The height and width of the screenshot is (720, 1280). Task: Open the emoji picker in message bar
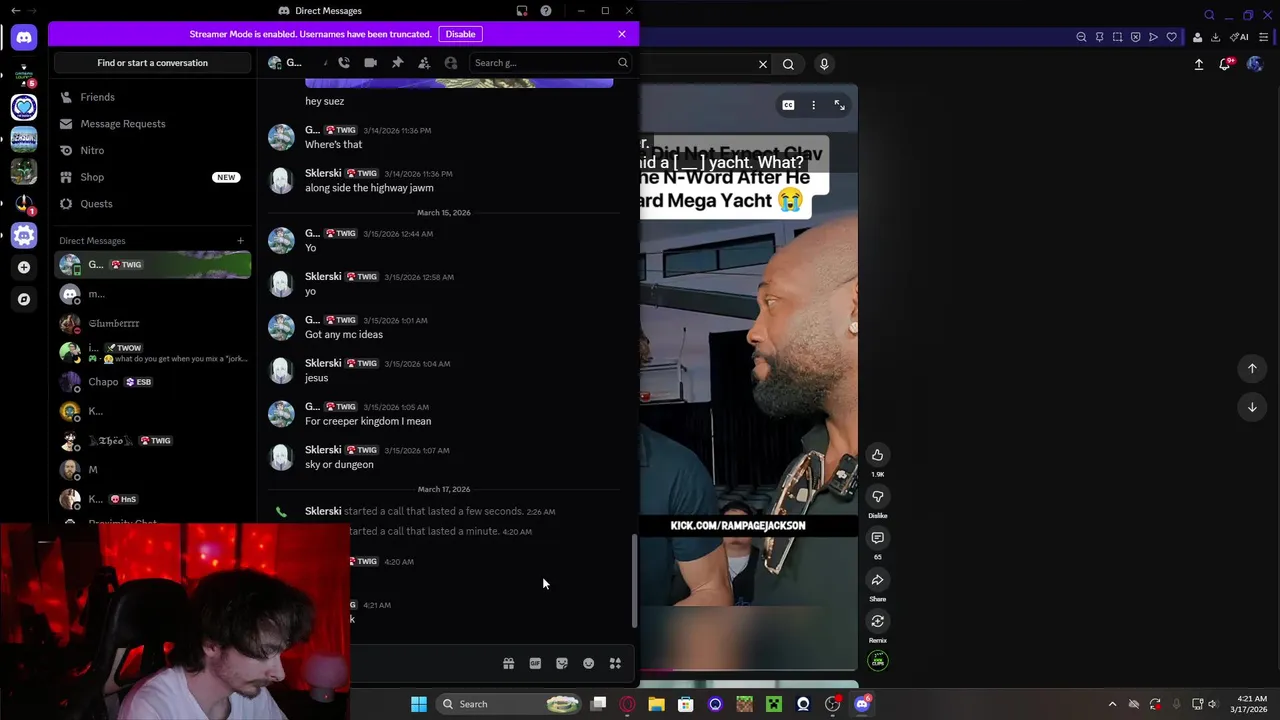click(589, 663)
